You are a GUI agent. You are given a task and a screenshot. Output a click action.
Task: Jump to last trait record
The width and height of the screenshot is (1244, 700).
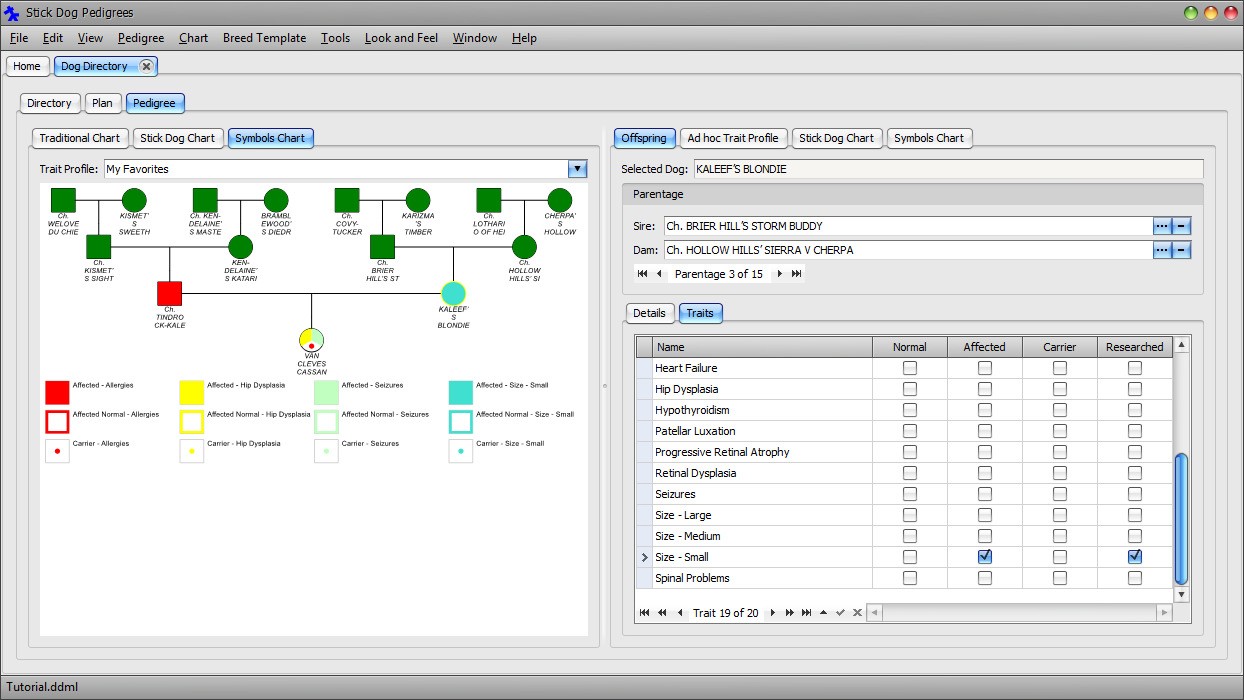(806, 613)
